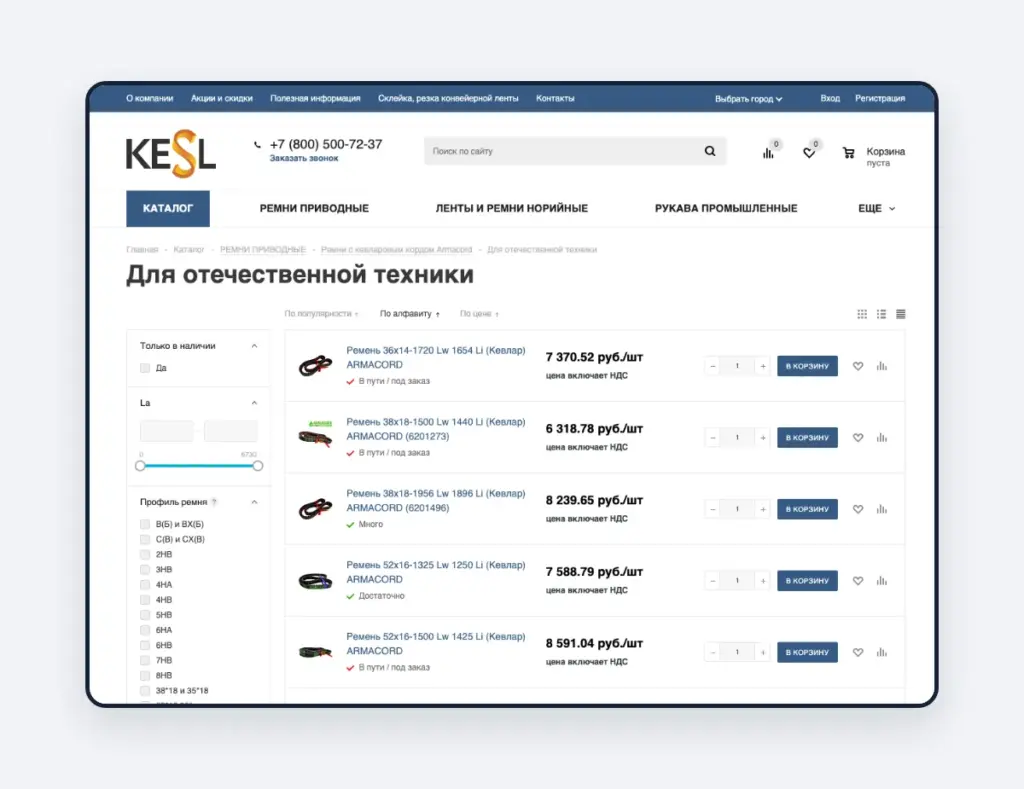Open the favorites heart icon in header

[x=808, y=153]
